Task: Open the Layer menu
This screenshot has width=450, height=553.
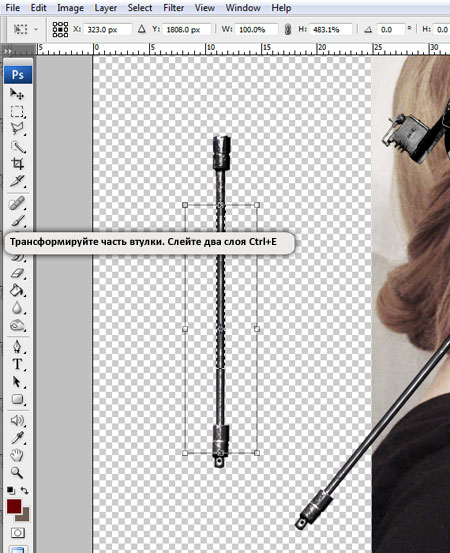Action: (105, 8)
